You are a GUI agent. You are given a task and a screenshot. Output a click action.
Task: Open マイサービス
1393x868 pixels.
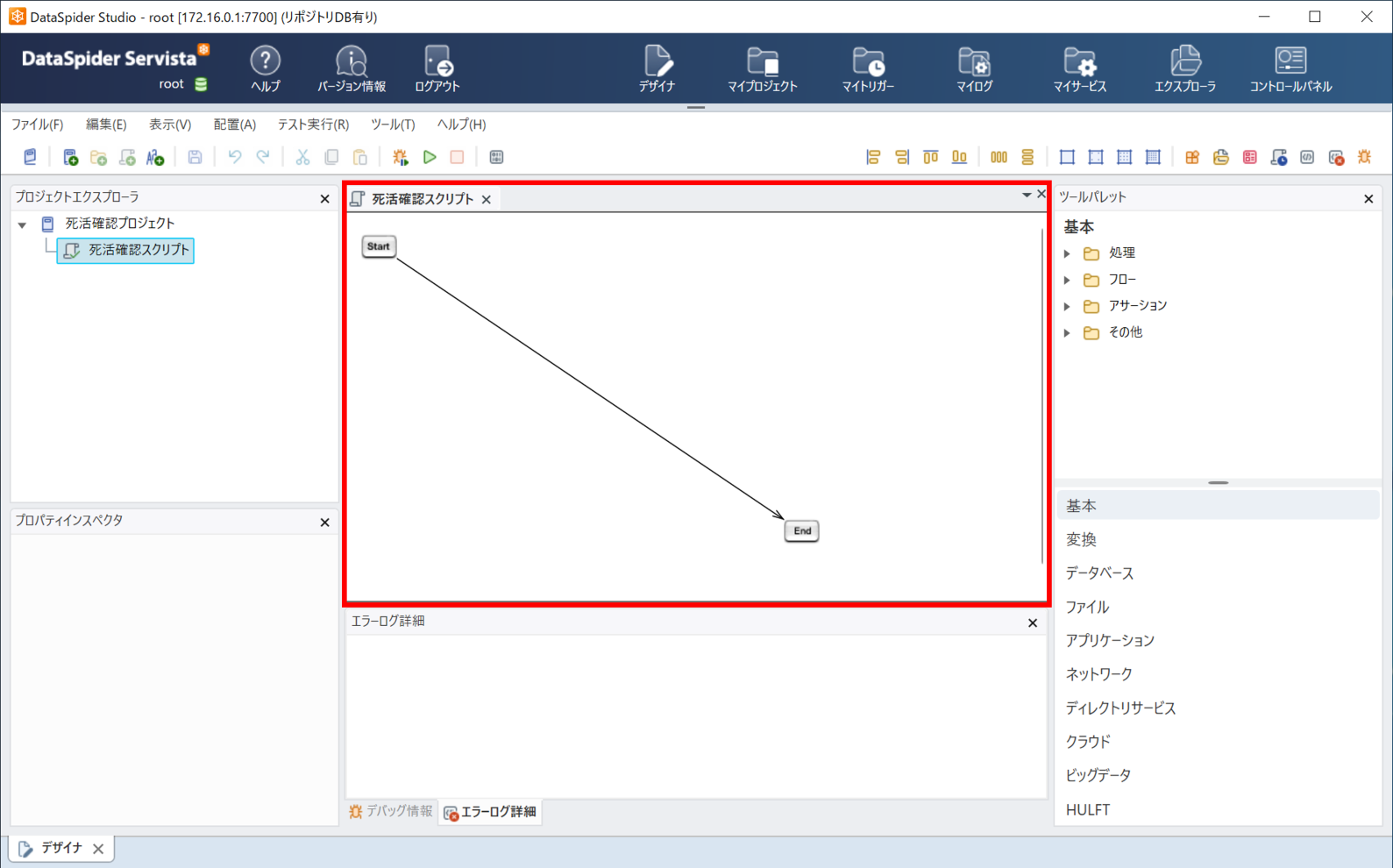[x=1079, y=68]
